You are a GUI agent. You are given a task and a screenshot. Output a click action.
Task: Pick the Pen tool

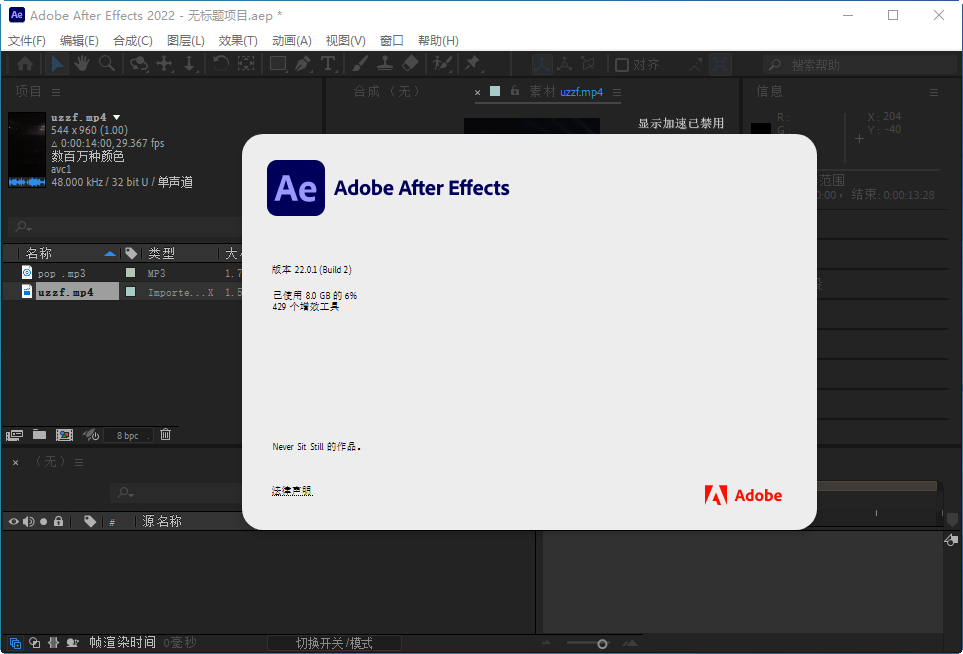pyautogui.click(x=303, y=63)
